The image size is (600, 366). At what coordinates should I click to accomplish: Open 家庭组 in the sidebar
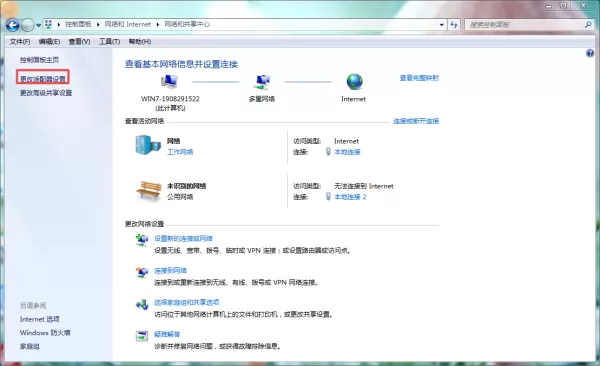click(x=30, y=346)
